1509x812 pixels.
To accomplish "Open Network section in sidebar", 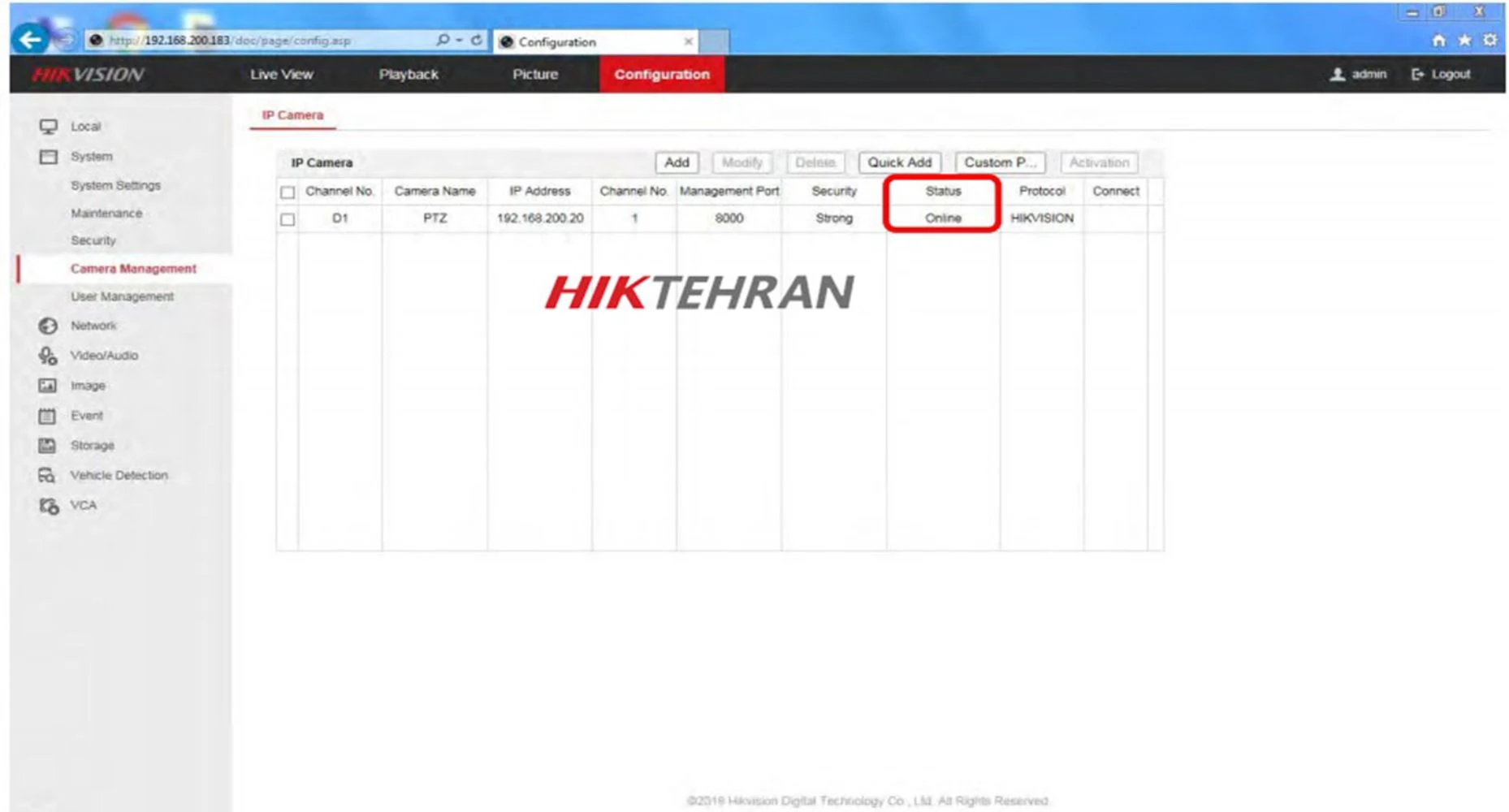I will (x=94, y=326).
